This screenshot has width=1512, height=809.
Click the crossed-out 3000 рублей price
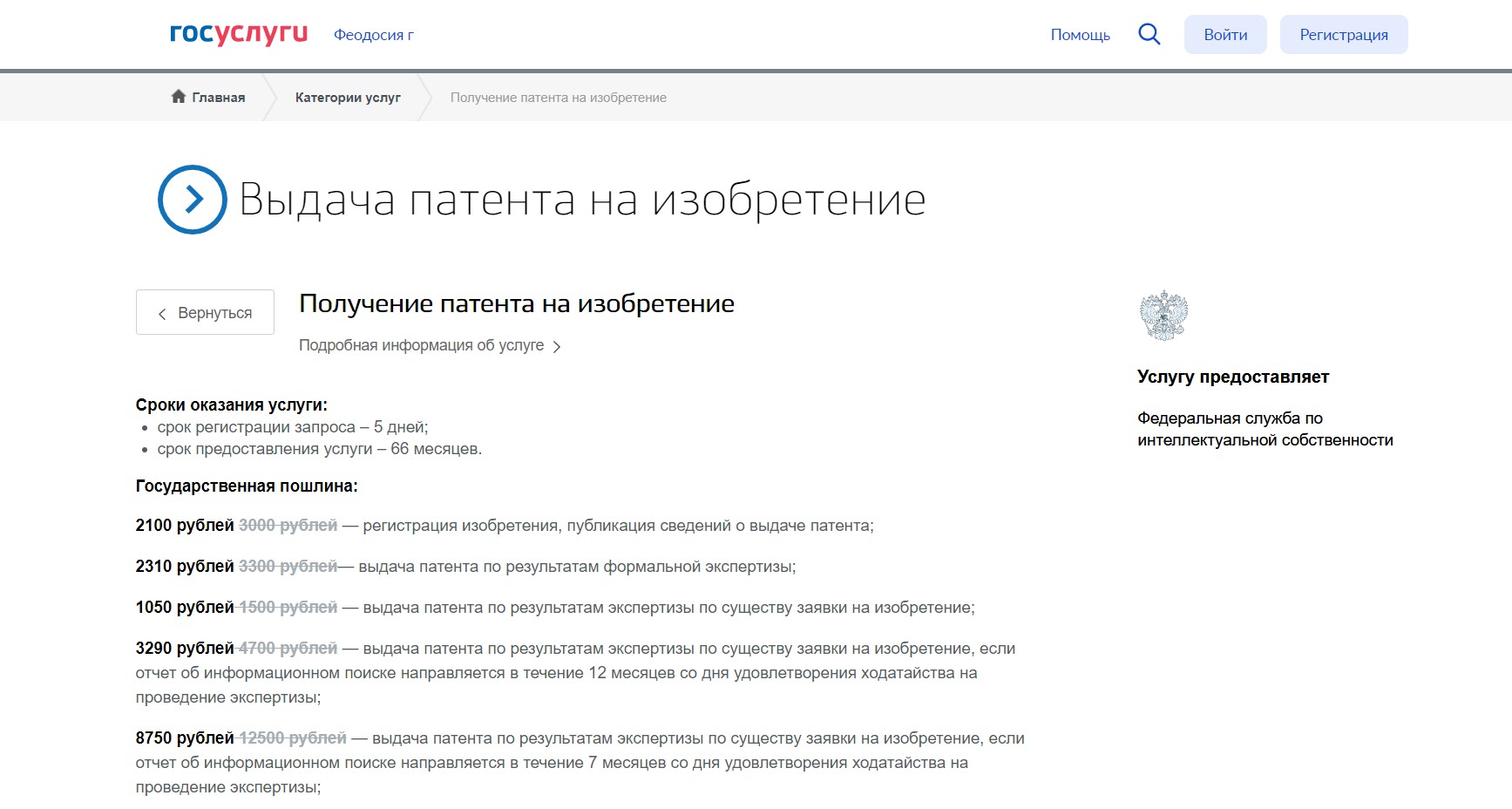(x=288, y=526)
